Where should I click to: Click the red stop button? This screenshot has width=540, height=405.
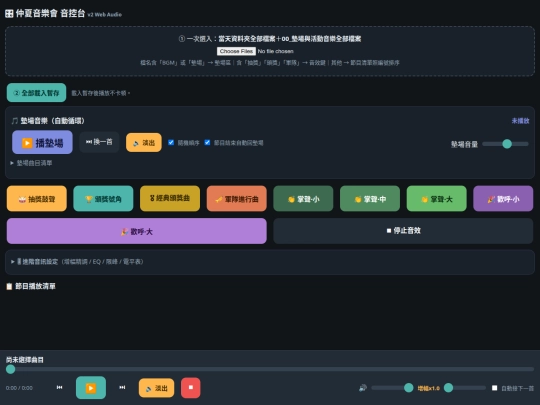191,388
